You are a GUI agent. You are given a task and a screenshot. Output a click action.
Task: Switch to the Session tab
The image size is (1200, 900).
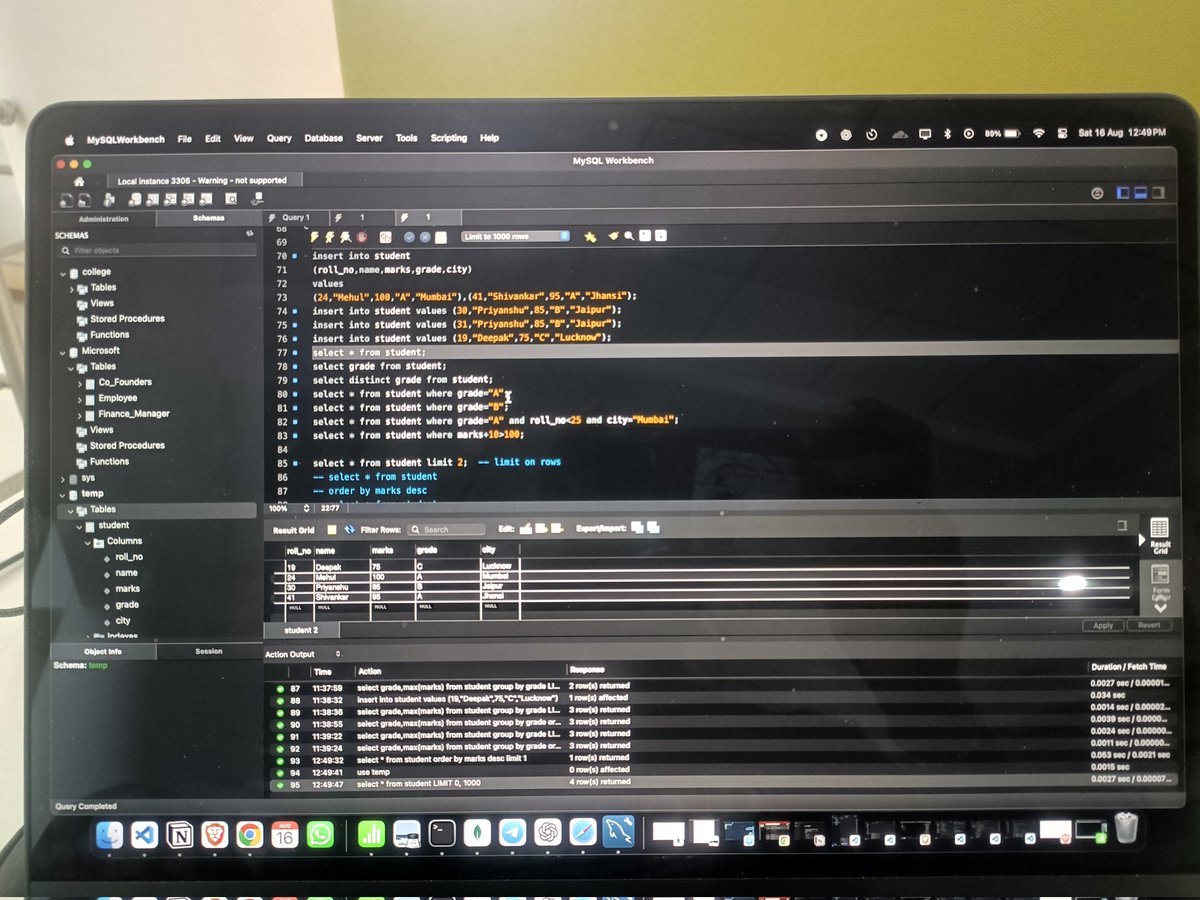coord(209,651)
